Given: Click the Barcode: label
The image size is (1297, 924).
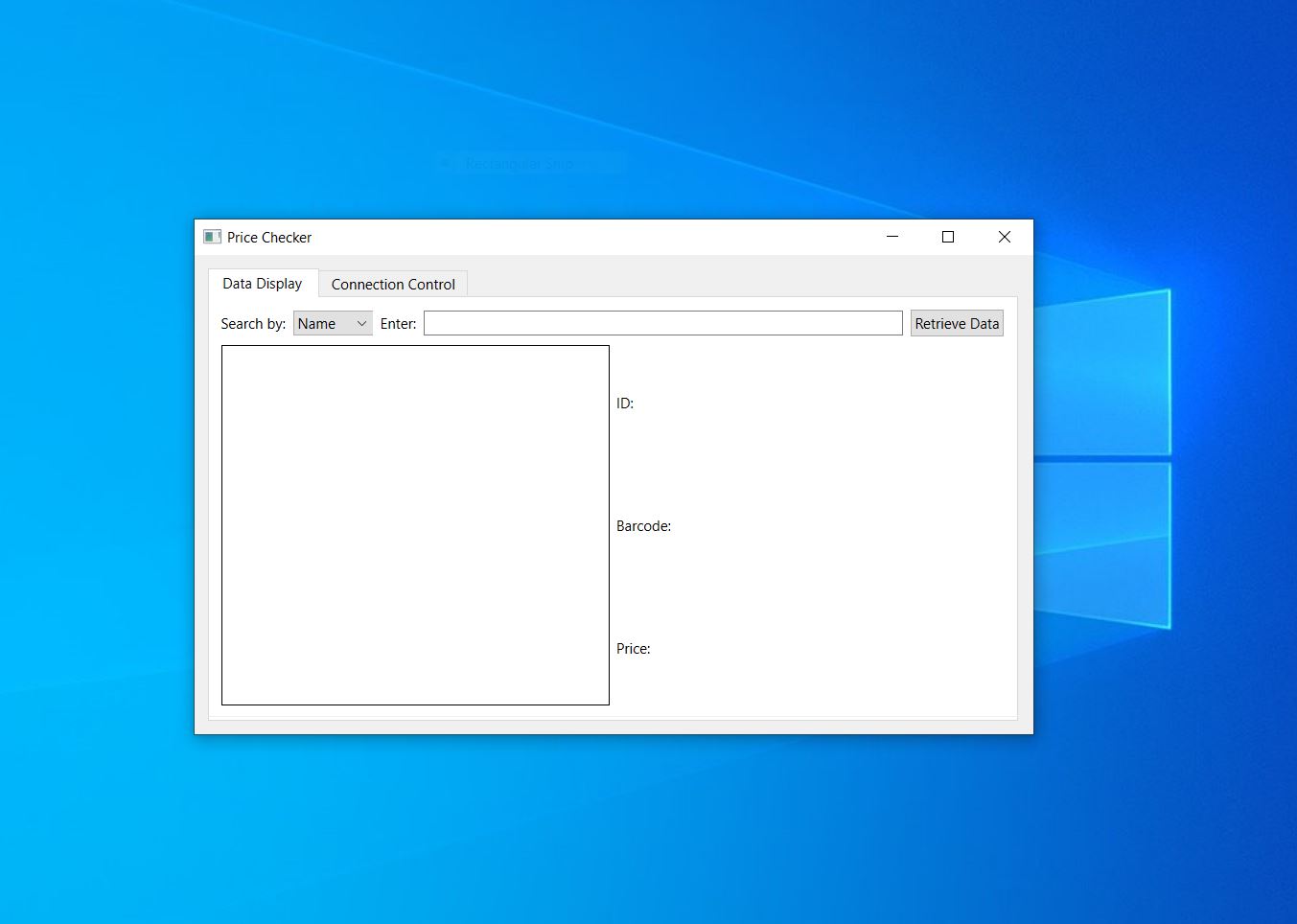Looking at the screenshot, I should 643,526.
